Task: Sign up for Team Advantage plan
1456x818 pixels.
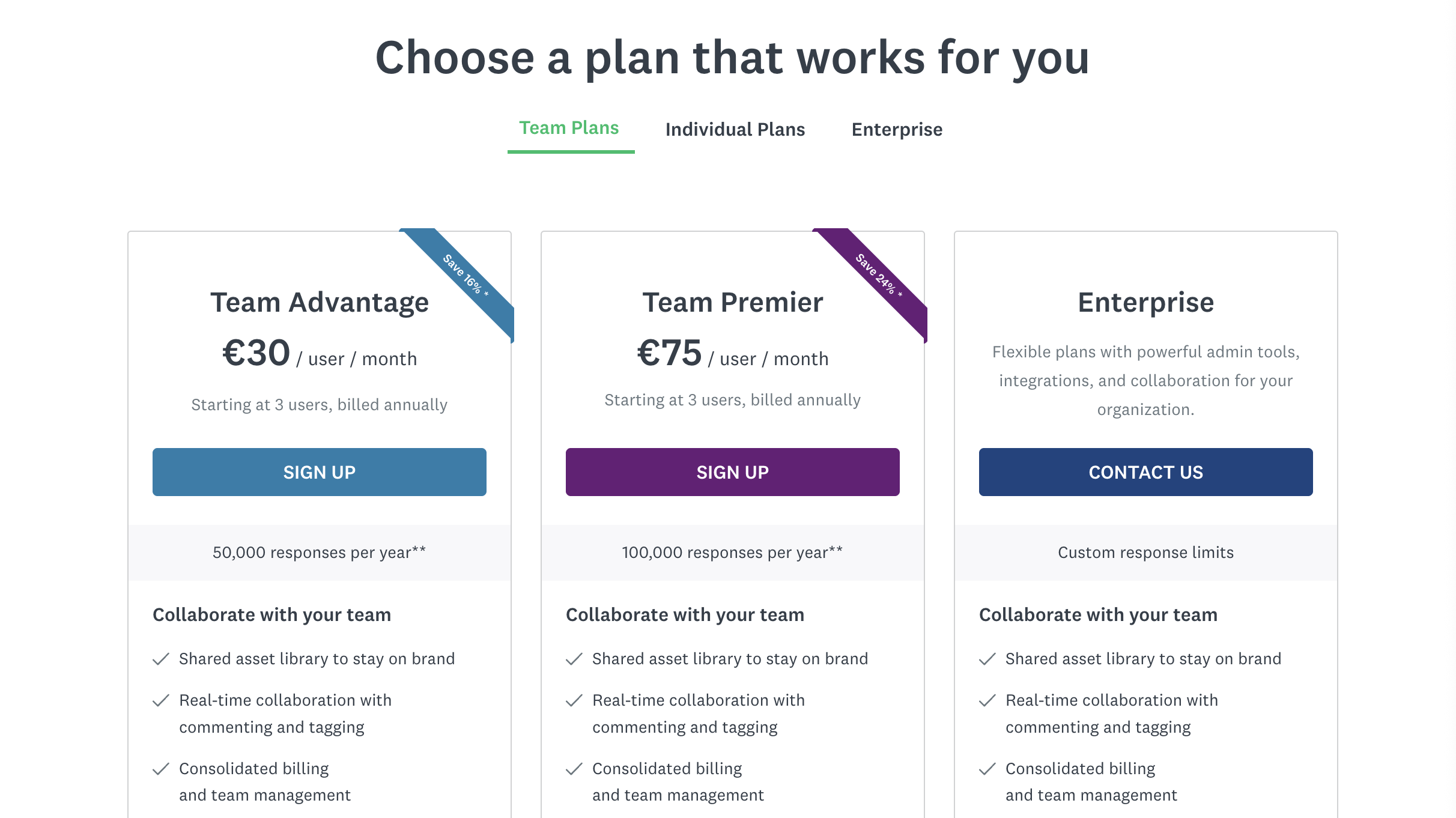Action: coord(319,472)
